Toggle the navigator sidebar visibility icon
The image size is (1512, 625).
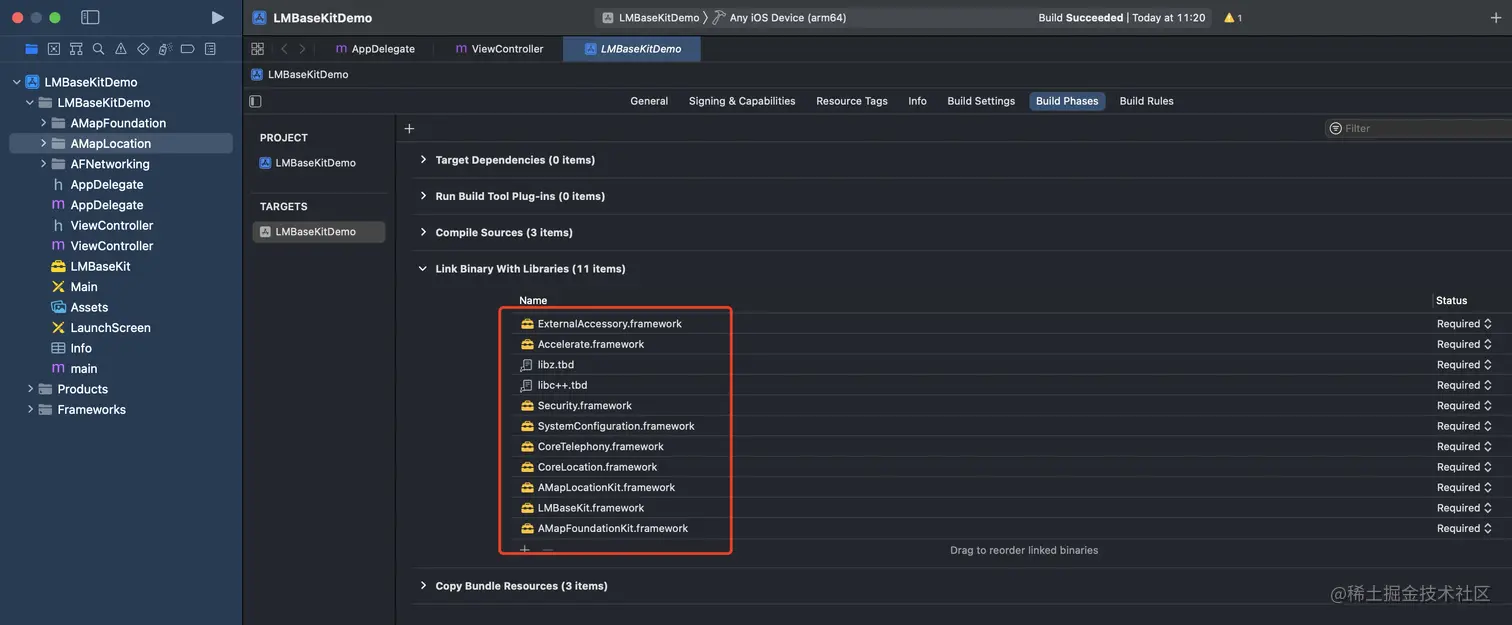click(90, 17)
